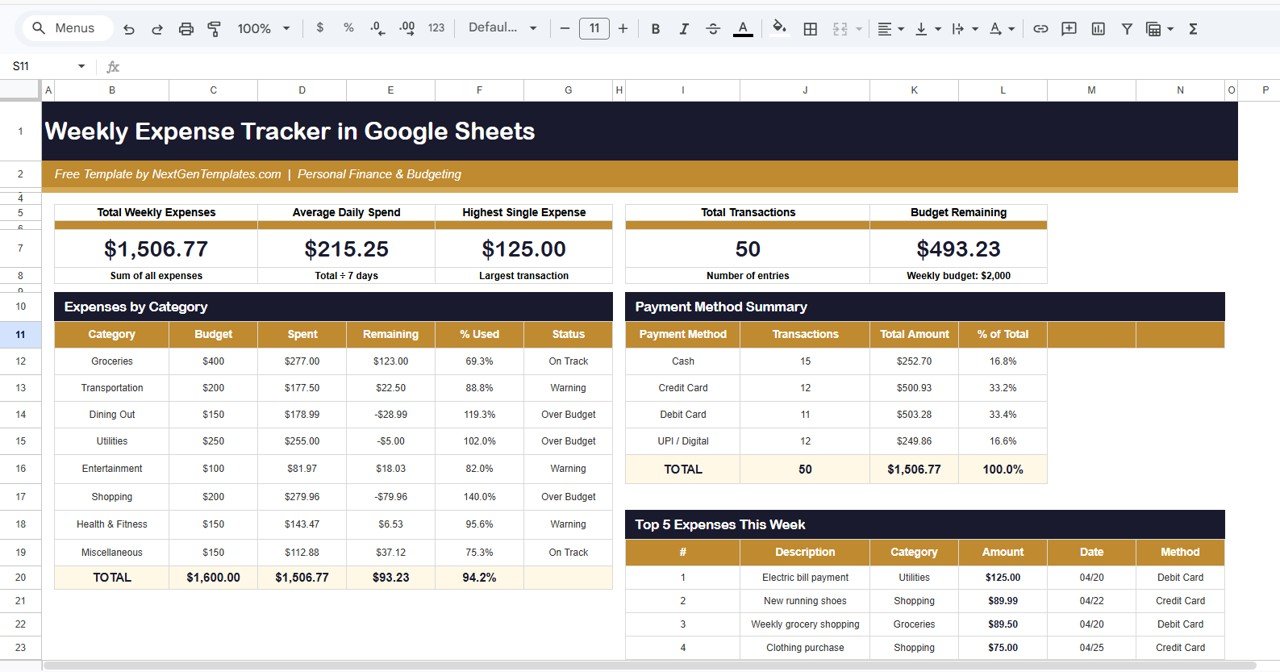
Task: Click the select-all corner box
Action: (20, 90)
